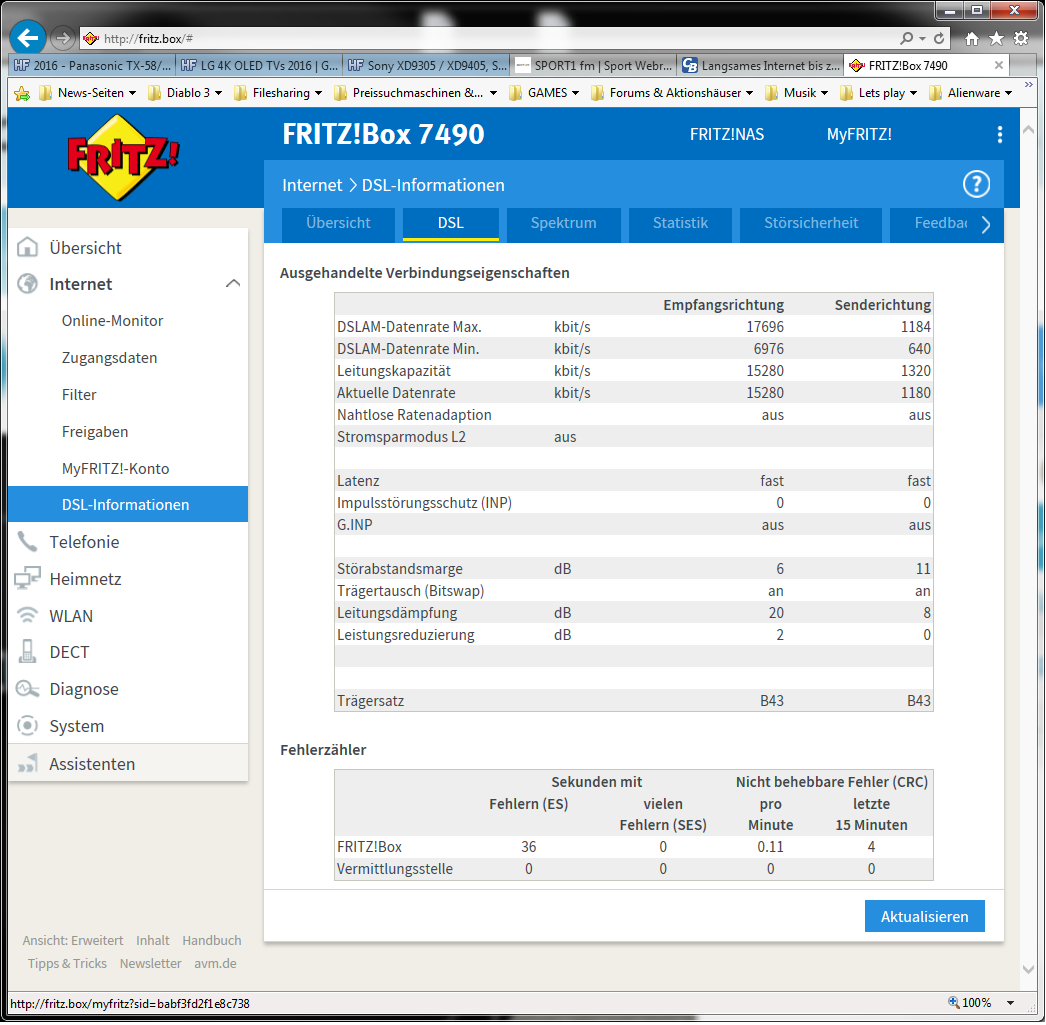Show hidden favorites with double chevron

[1028, 85]
